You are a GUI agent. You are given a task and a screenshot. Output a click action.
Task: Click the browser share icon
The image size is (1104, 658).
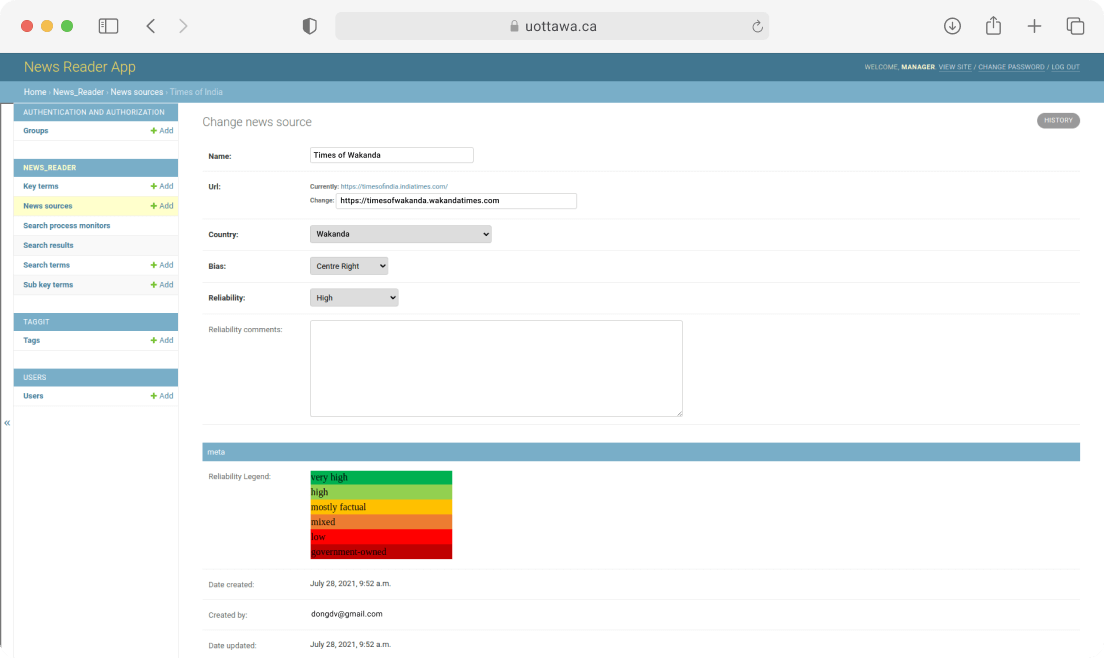pyautogui.click(x=993, y=25)
